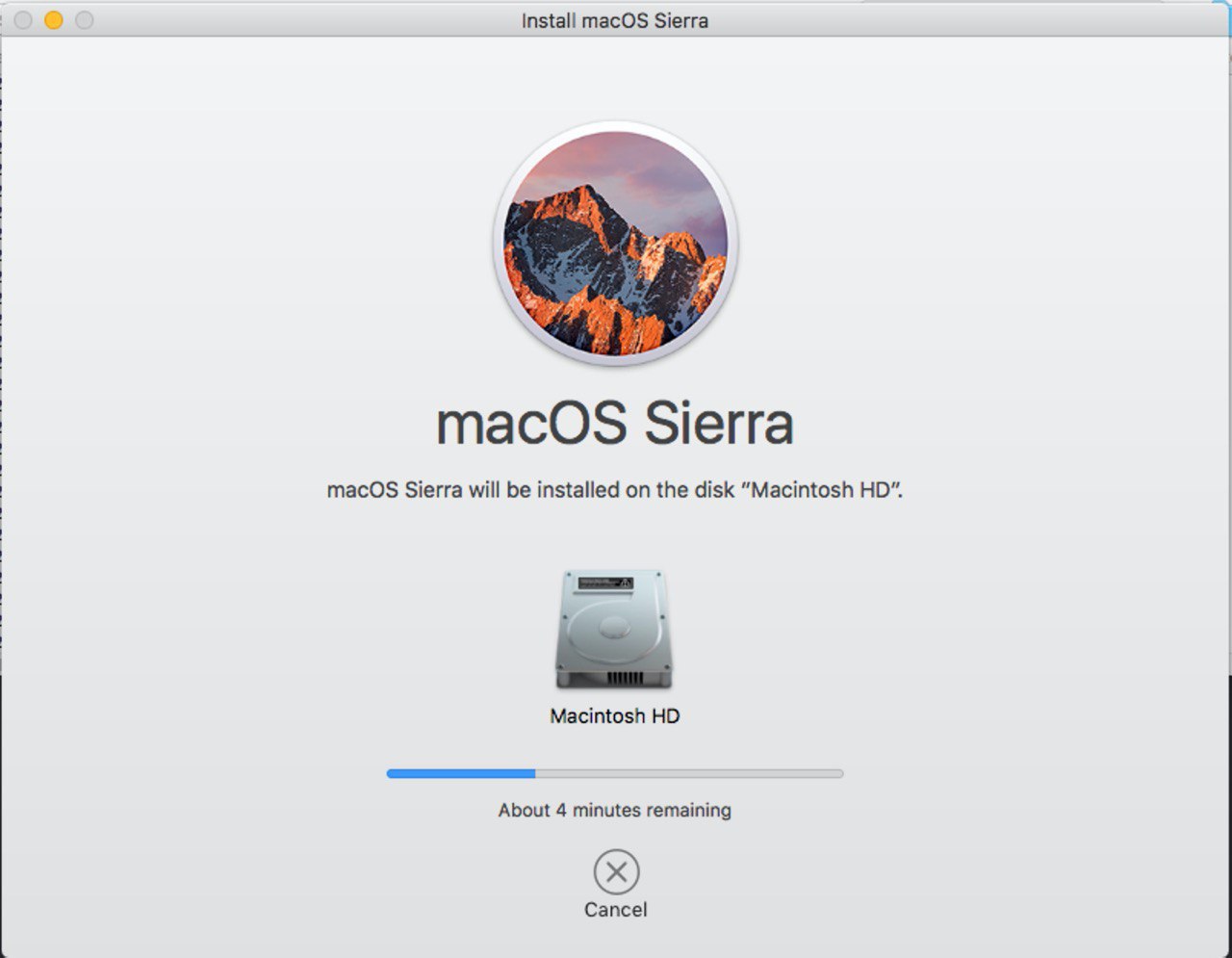Click the greyed-out close window button
The height and width of the screenshot is (958, 1232).
pyautogui.click(x=23, y=19)
